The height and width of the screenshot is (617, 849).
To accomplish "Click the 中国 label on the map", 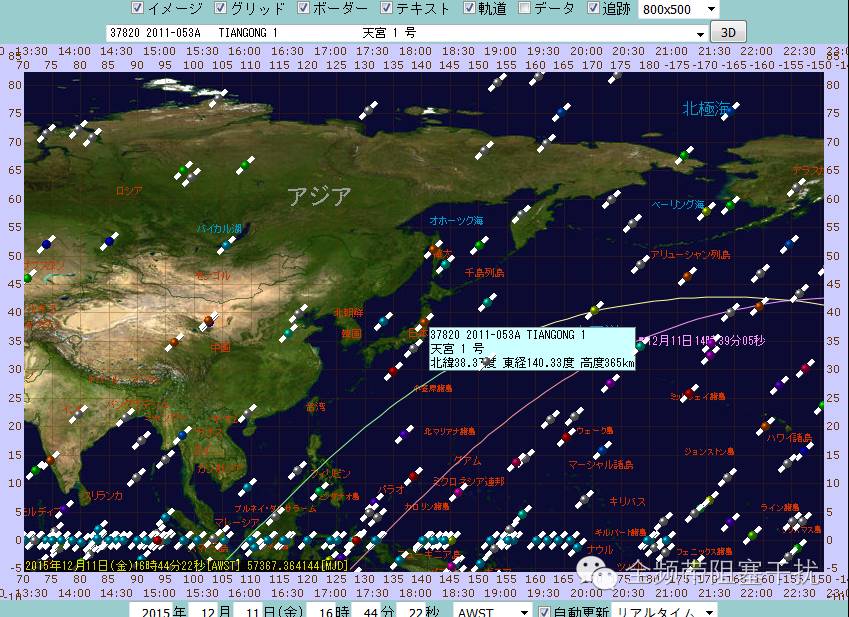I will tap(220, 347).
